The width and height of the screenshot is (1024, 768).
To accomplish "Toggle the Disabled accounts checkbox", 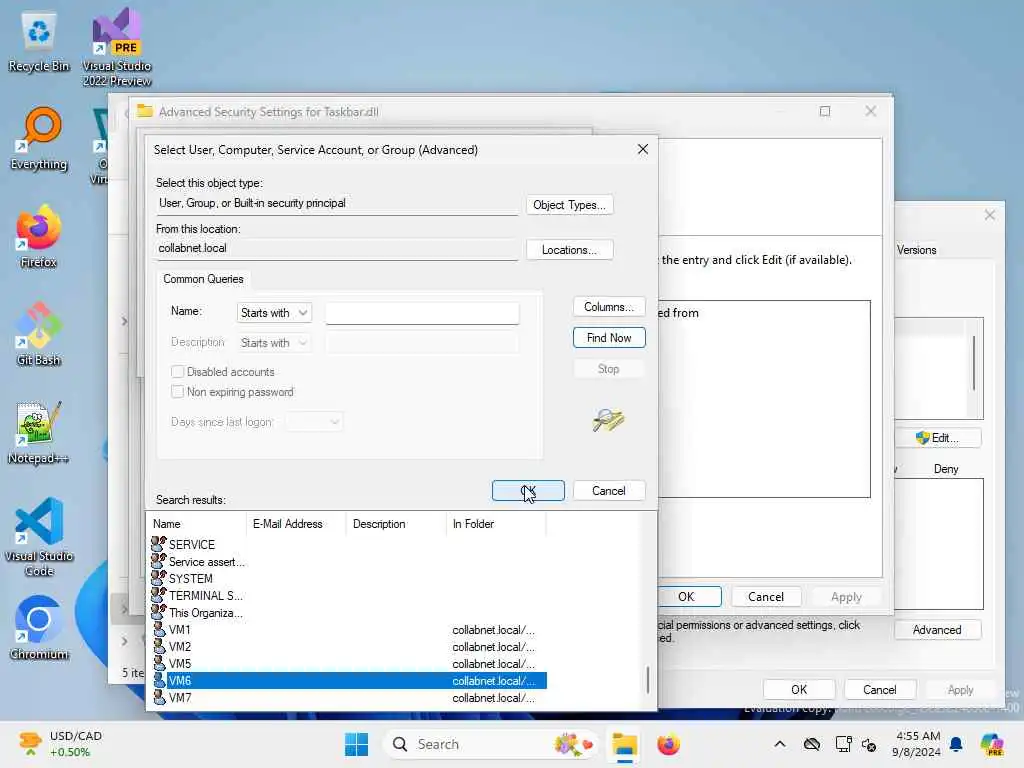I will (177, 372).
